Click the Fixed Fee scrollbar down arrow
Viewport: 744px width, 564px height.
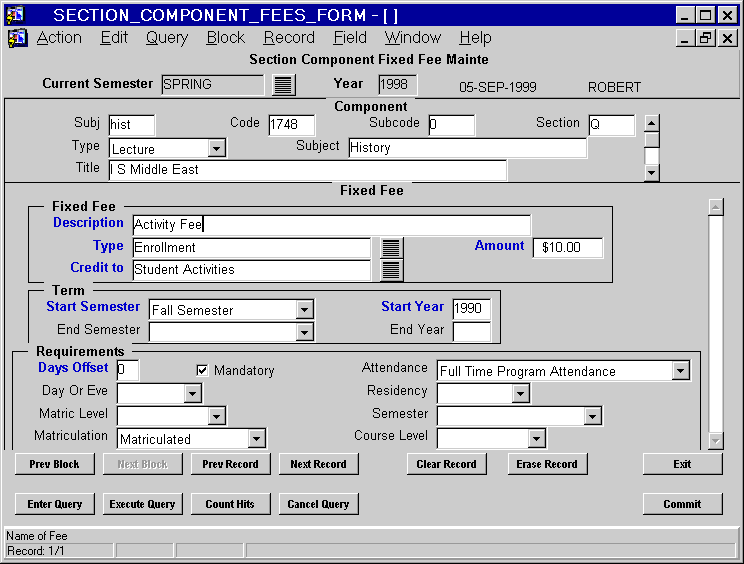[716, 441]
